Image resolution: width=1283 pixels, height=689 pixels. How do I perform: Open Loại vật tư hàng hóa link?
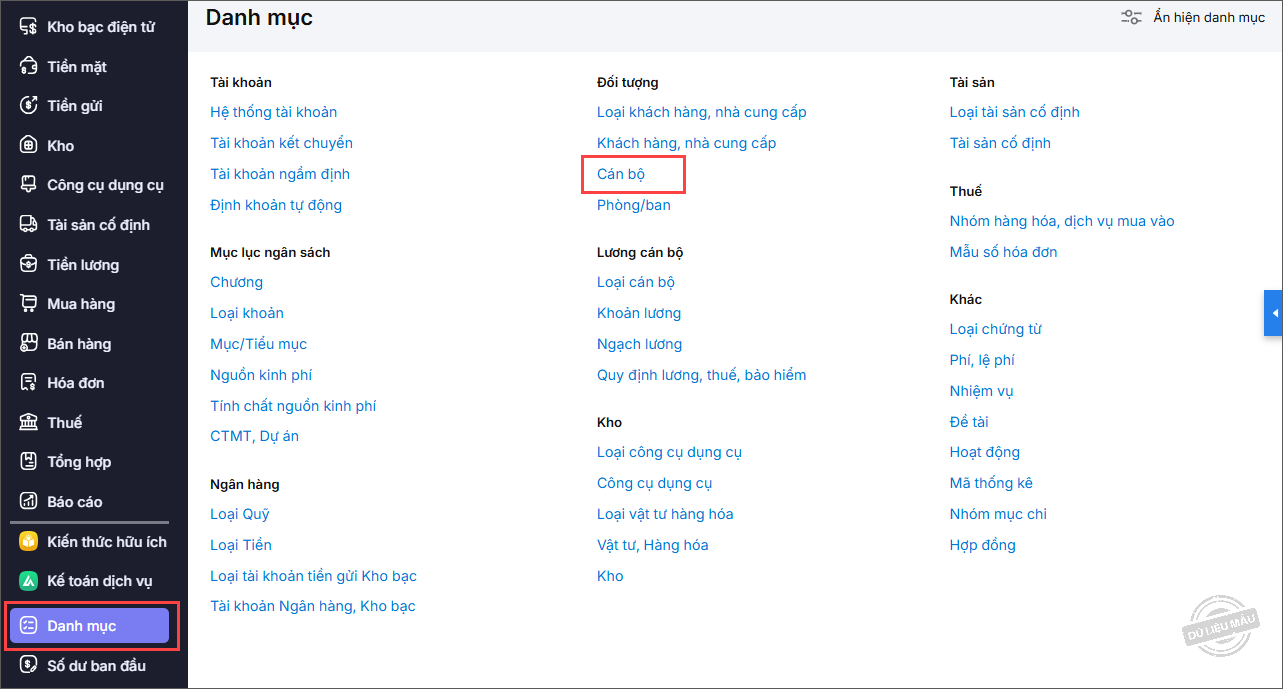pyautogui.click(x=665, y=514)
